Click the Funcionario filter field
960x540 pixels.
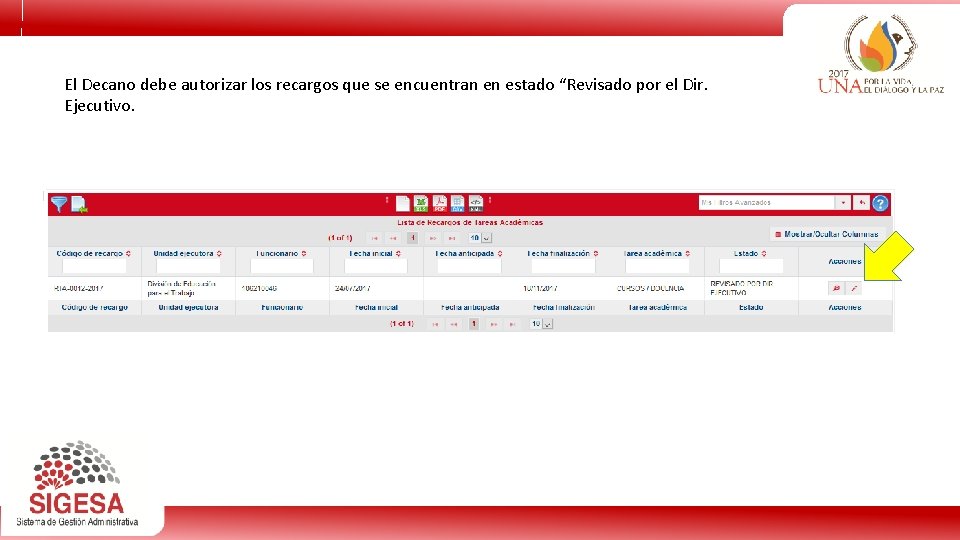282,266
